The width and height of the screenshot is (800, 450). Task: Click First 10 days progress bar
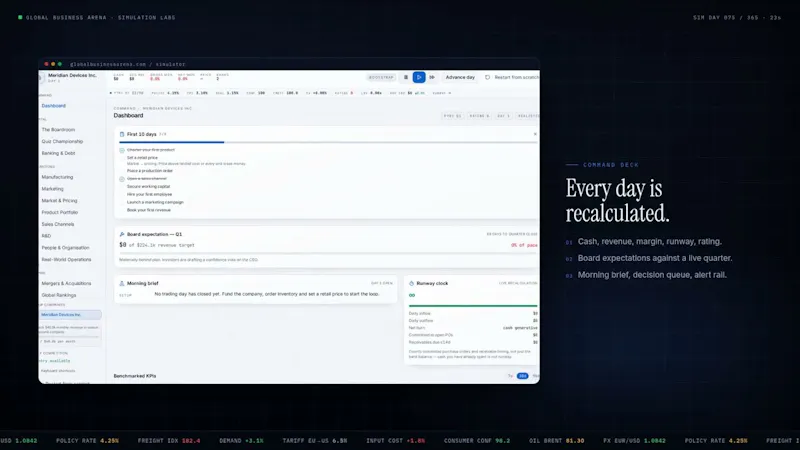(327, 142)
